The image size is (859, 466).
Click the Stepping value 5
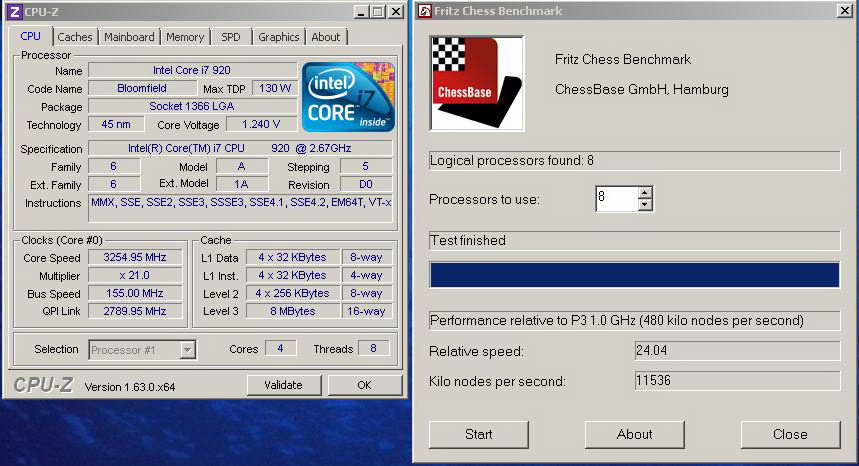pyautogui.click(x=366, y=166)
